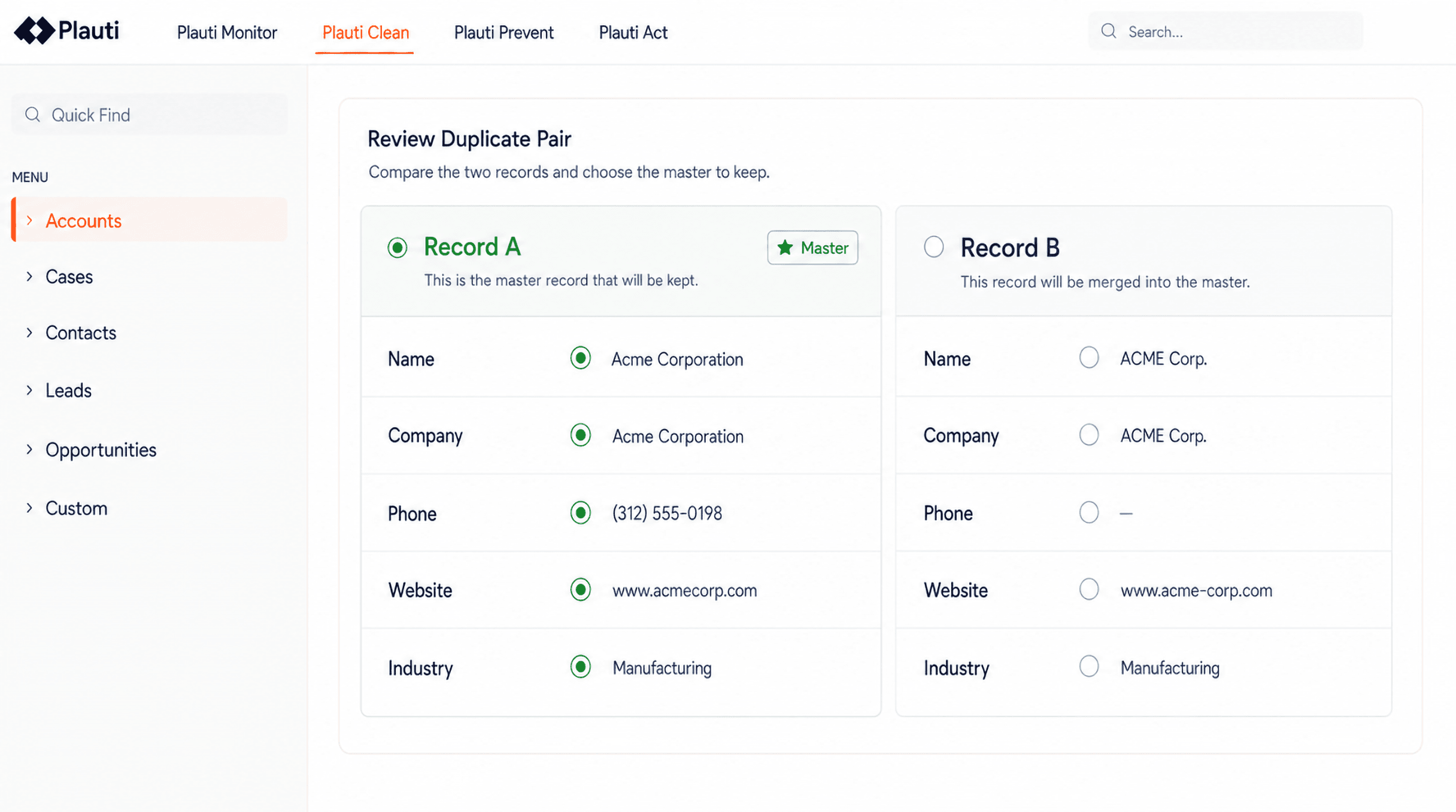Click the (312) 555-0198 phone value

click(x=666, y=513)
